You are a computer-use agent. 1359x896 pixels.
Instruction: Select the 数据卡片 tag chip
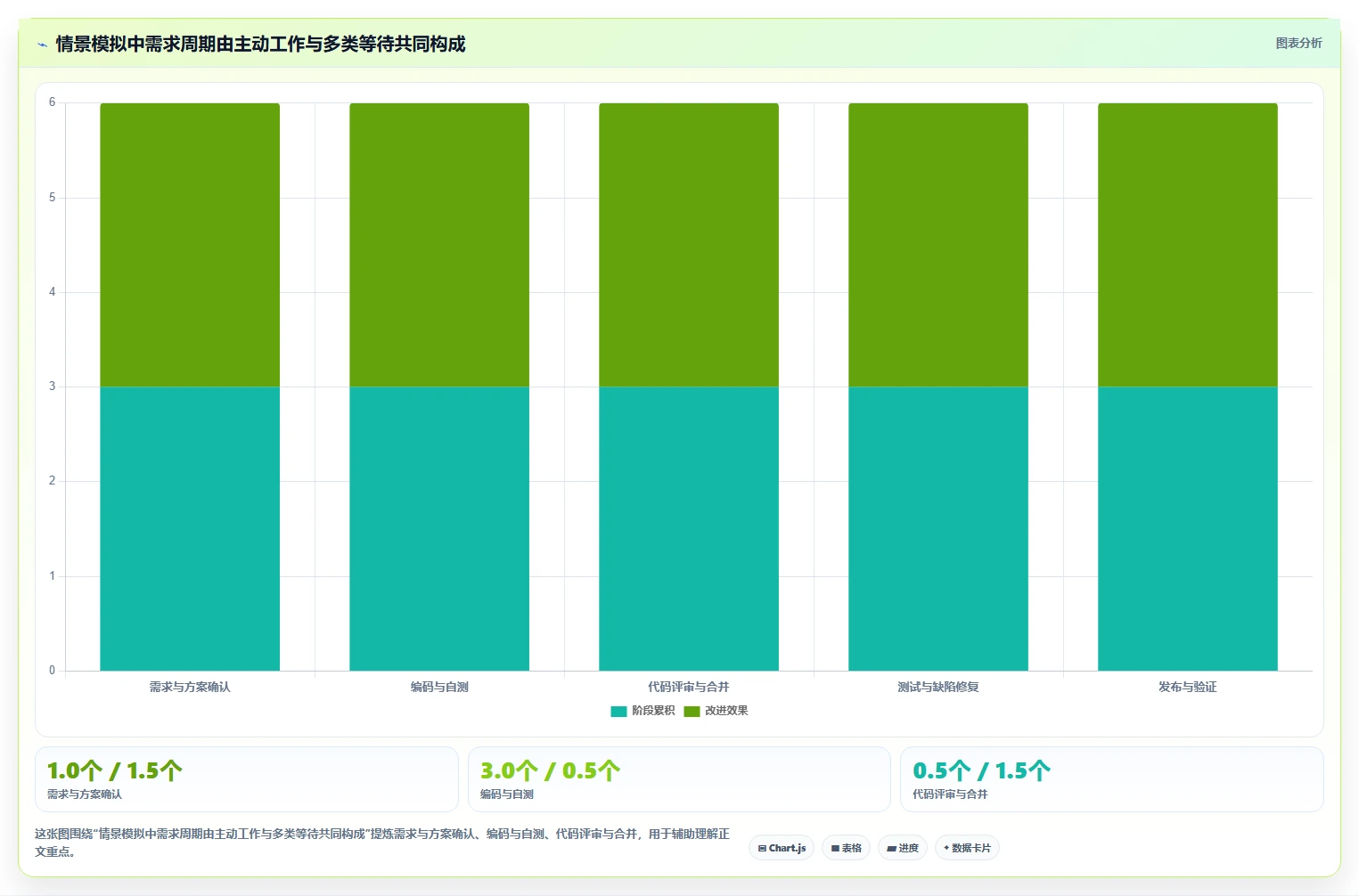(x=967, y=848)
